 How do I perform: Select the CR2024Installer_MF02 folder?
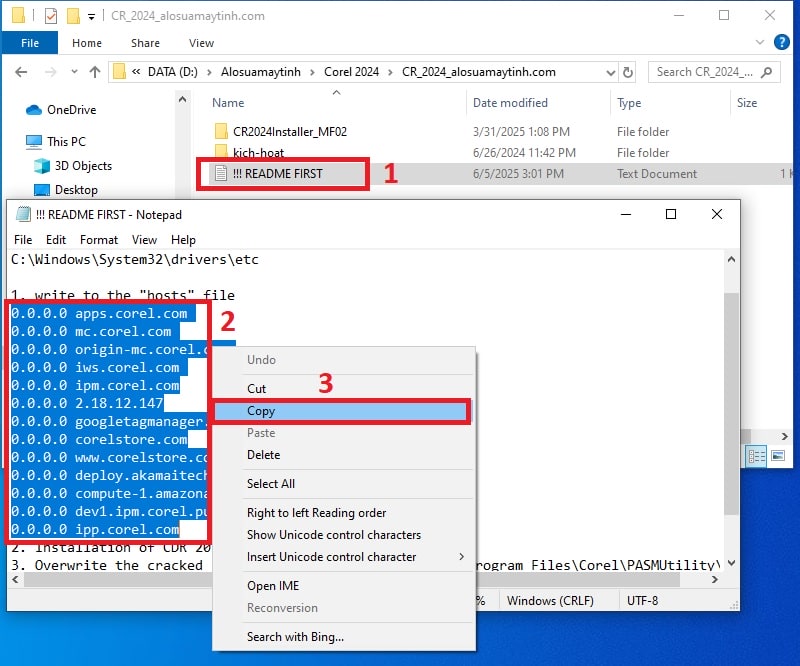290,132
